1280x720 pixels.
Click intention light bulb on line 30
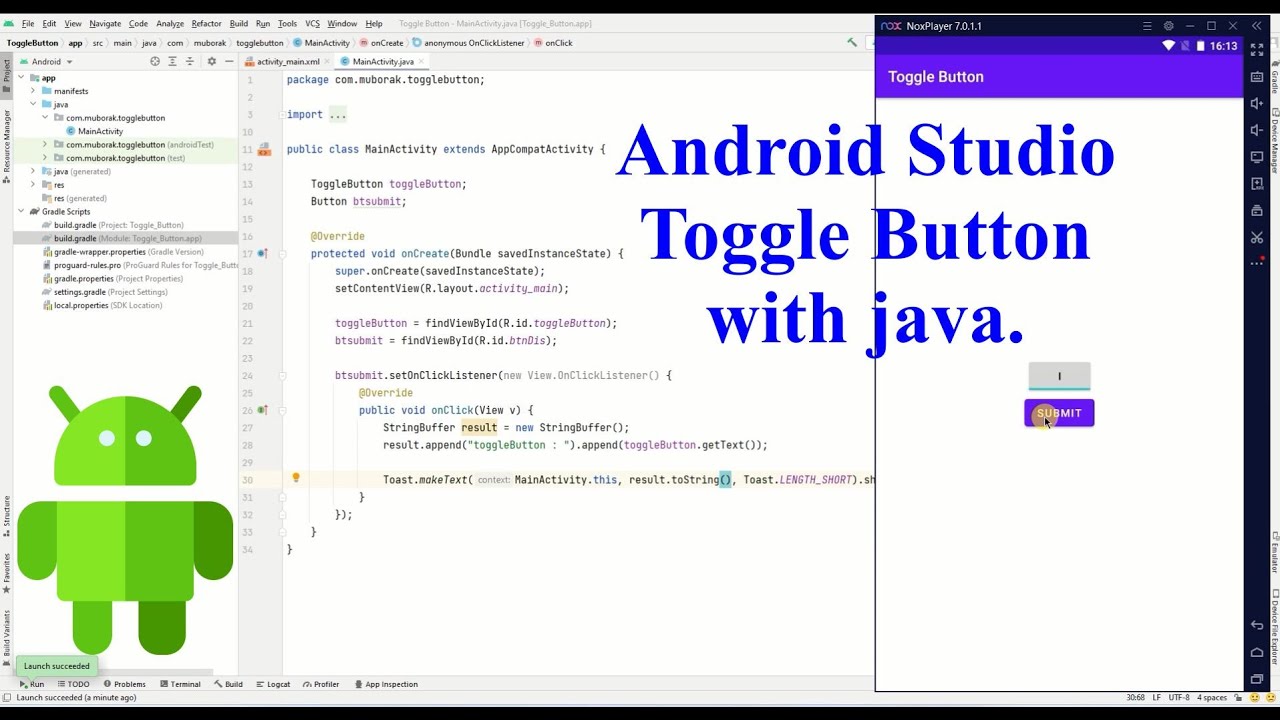(x=296, y=478)
